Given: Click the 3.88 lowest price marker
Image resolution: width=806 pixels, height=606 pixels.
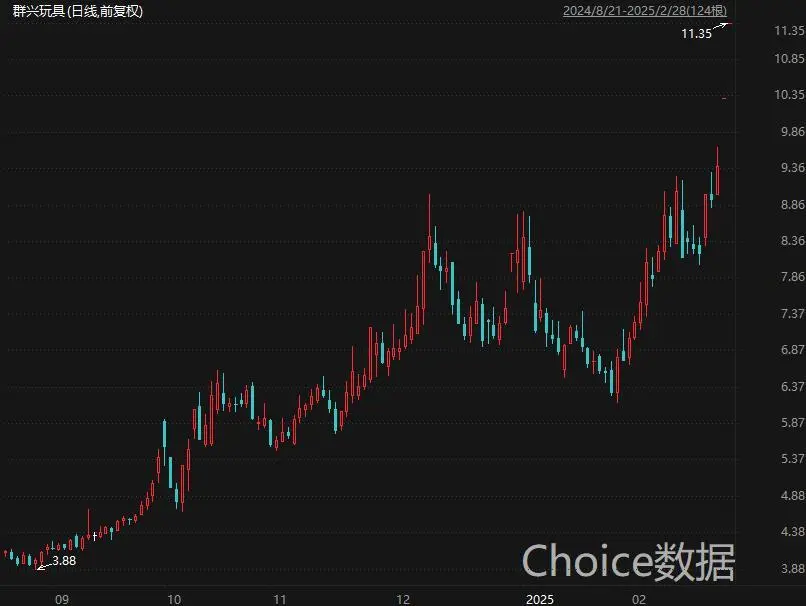Looking at the screenshot, I should (x=63, y=561).
